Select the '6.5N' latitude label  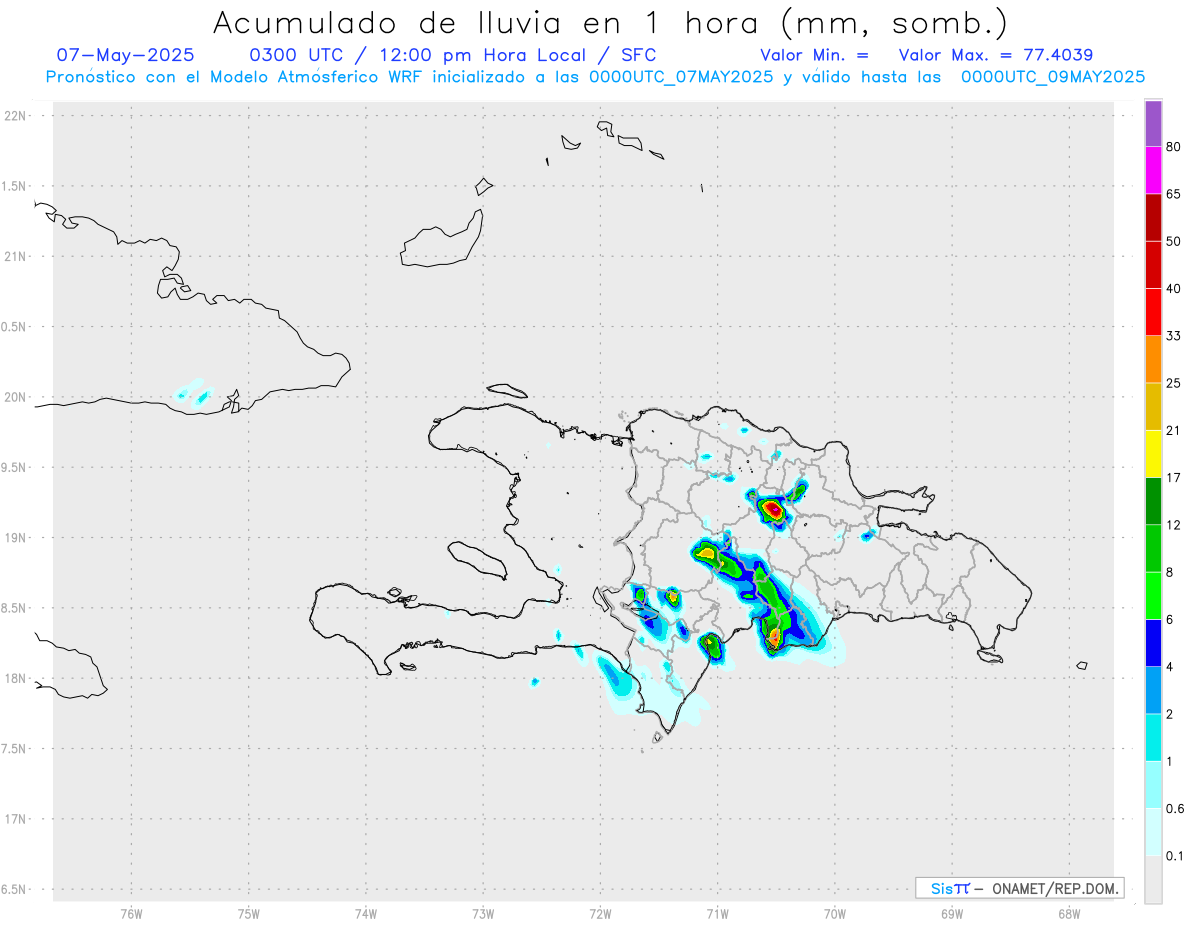point(15,890)
